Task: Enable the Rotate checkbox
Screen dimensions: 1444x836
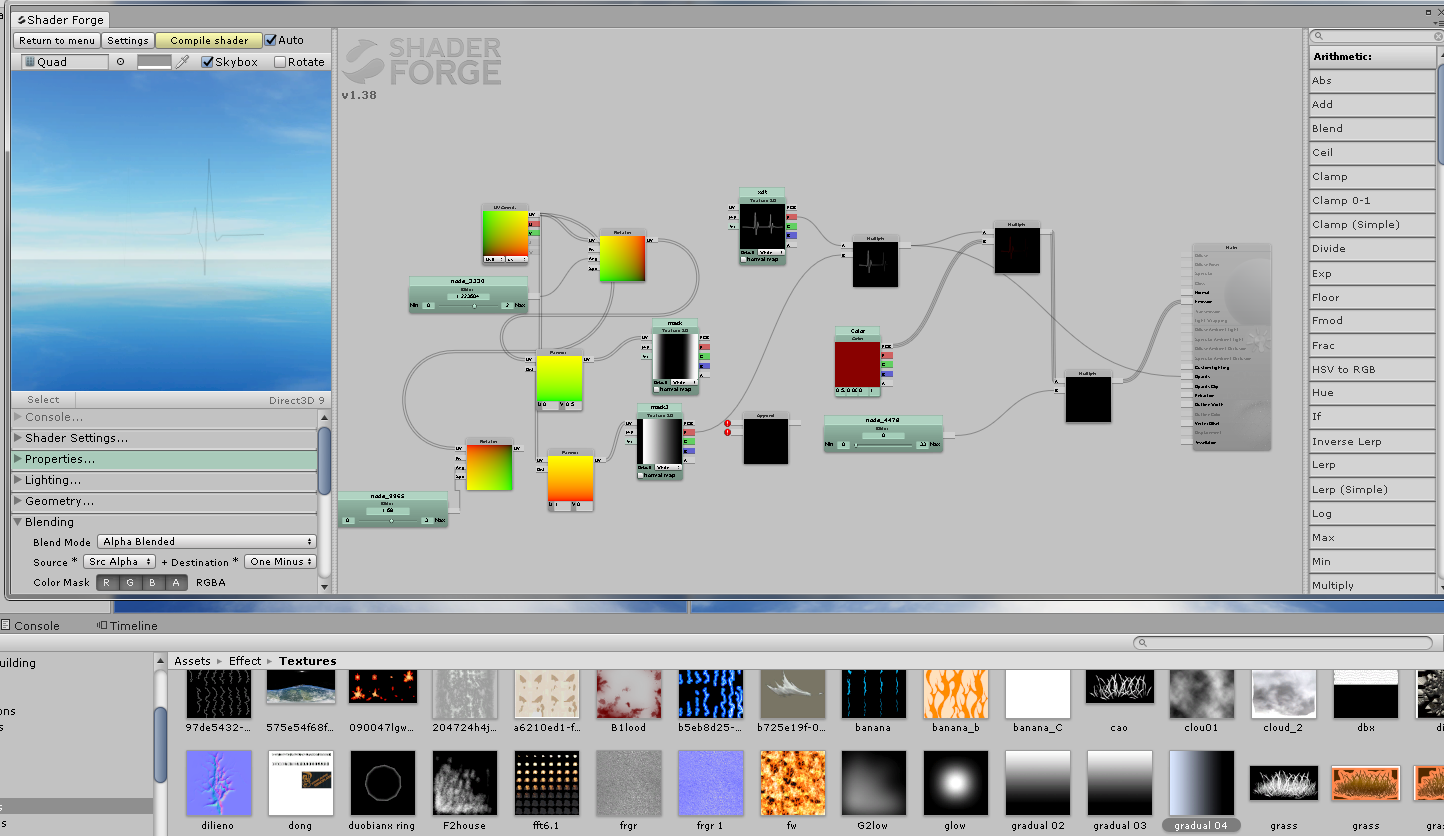Action: point(280,62)
